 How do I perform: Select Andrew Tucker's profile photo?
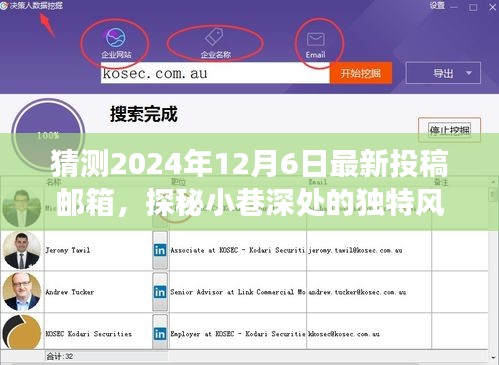pyautogui.click(x=21, y=292)
